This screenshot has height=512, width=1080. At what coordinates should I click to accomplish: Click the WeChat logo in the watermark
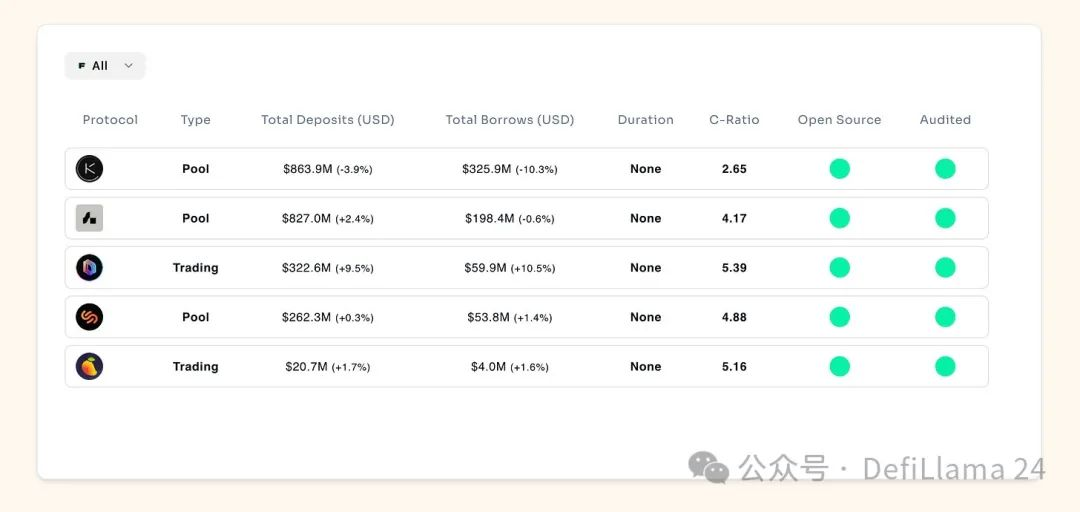tap(708, 468)
